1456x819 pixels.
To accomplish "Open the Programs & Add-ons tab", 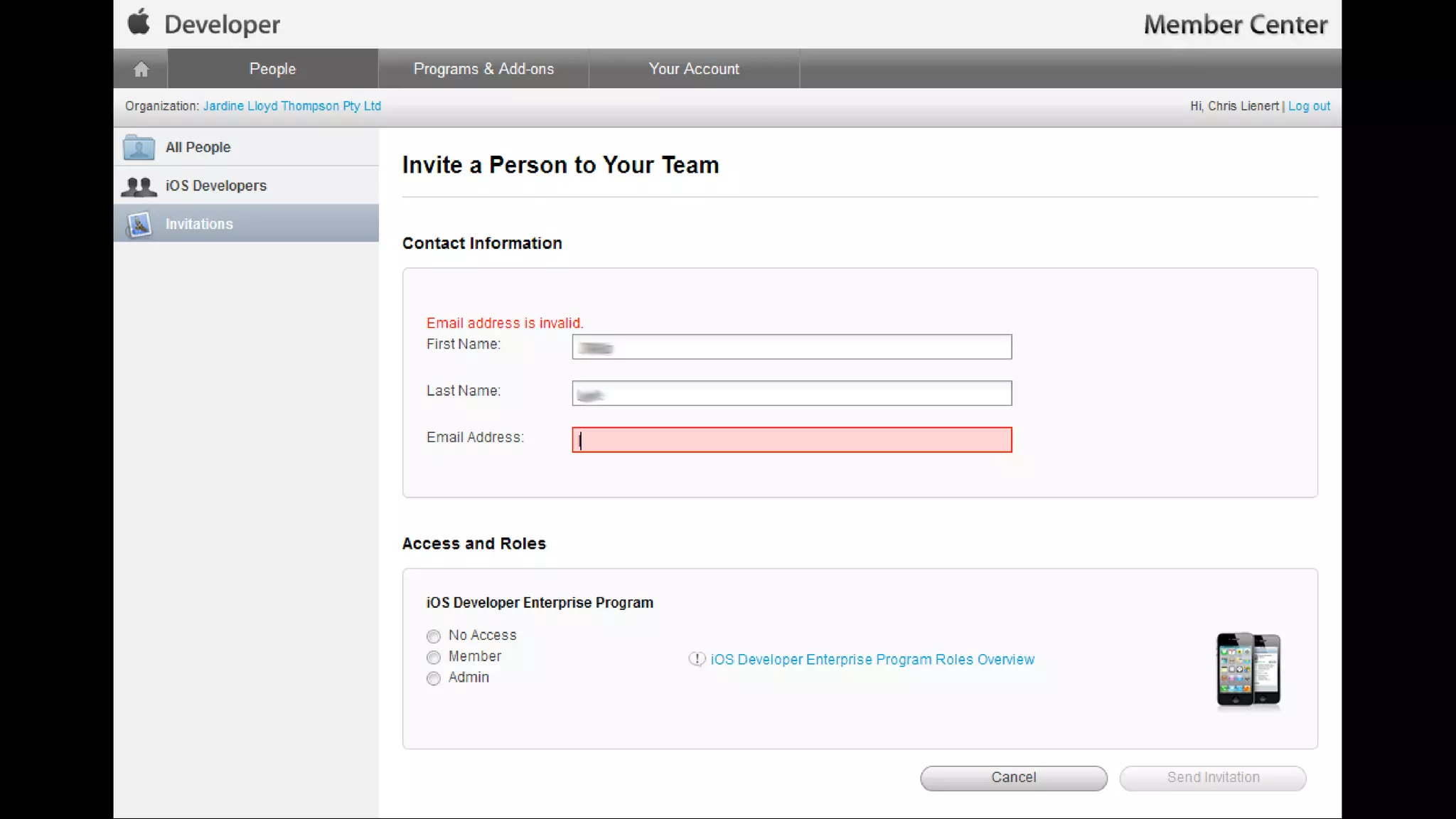I will 483,69.
